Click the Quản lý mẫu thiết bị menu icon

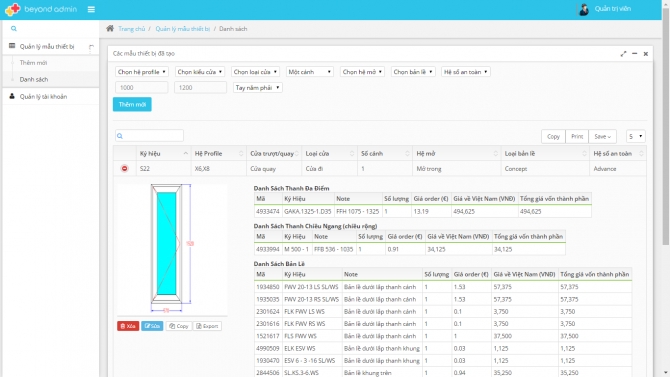12,46
